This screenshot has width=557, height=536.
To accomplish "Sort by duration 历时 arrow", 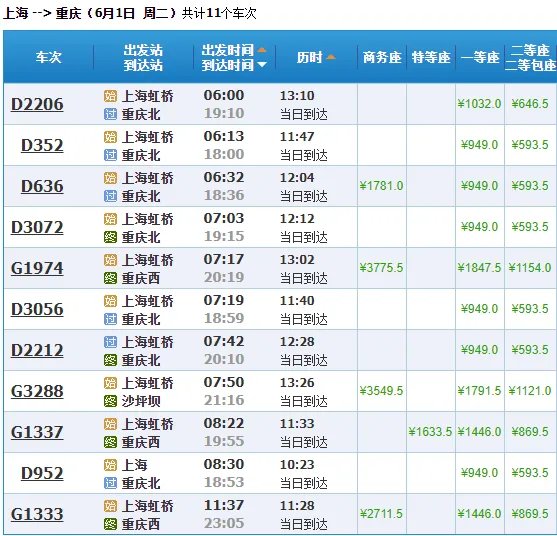I will tap(331, 57).
